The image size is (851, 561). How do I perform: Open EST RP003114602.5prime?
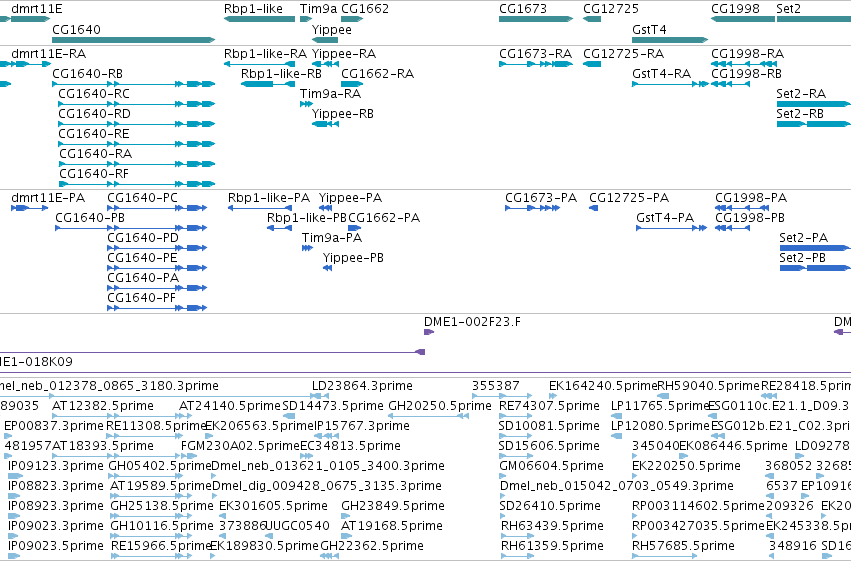click(x=698, y=507)
